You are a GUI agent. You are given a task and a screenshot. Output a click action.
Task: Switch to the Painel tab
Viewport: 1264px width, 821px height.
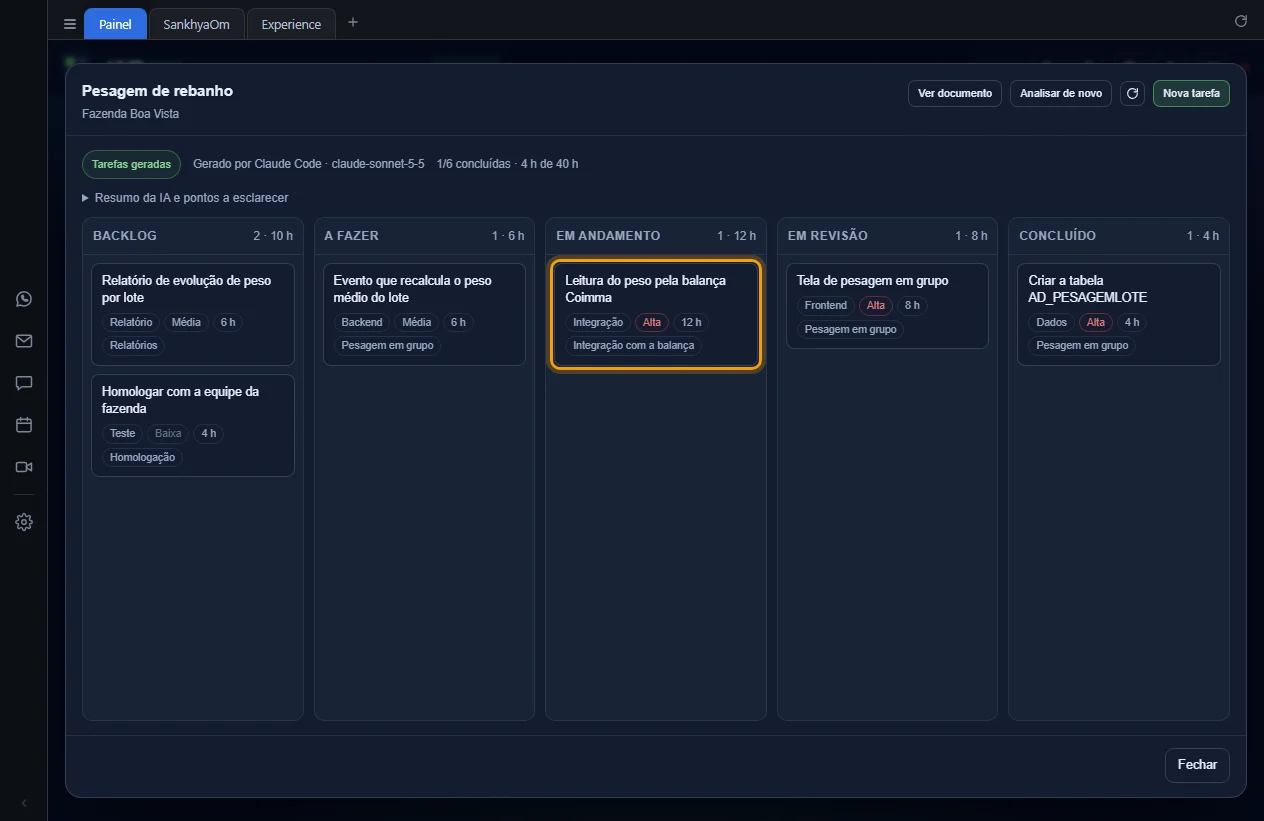tap(115, 24)
